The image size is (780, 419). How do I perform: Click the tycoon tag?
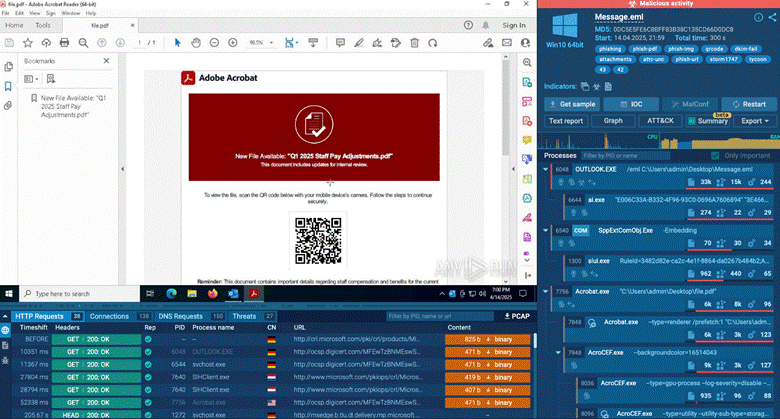758,59
